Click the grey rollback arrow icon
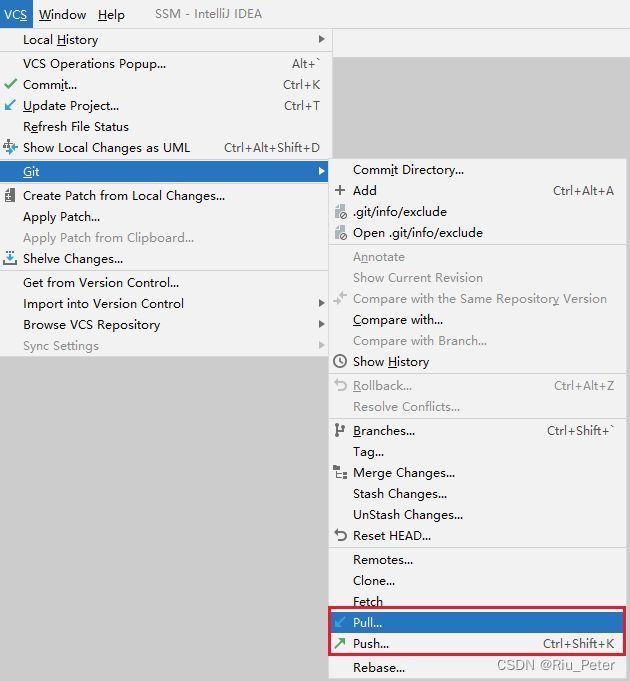The image size is (630, 681). (x=340, y=385)
